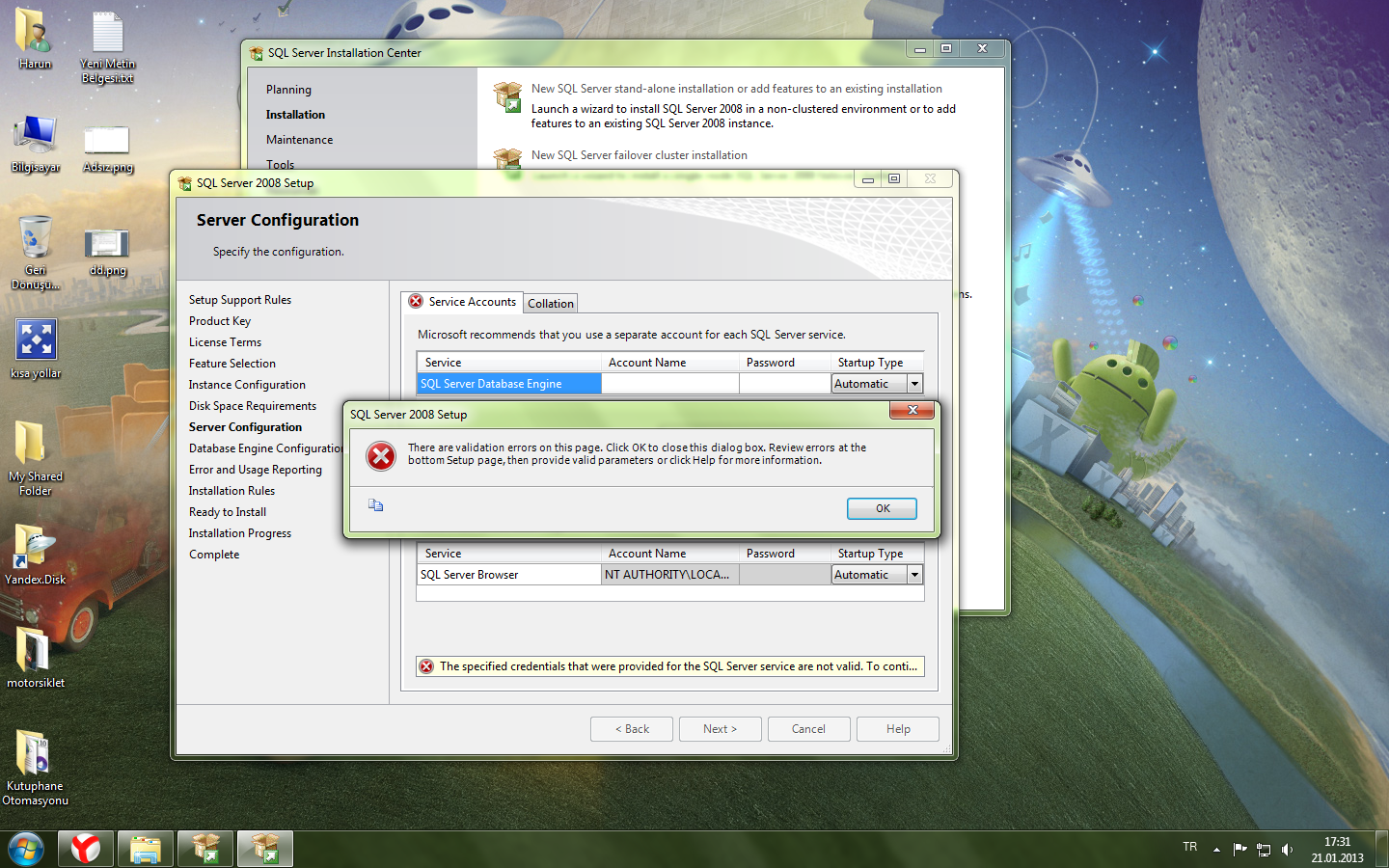Screen dimensions: 1389x868
Task: Open Installation in Installation Center
Action: click(295, 115)
